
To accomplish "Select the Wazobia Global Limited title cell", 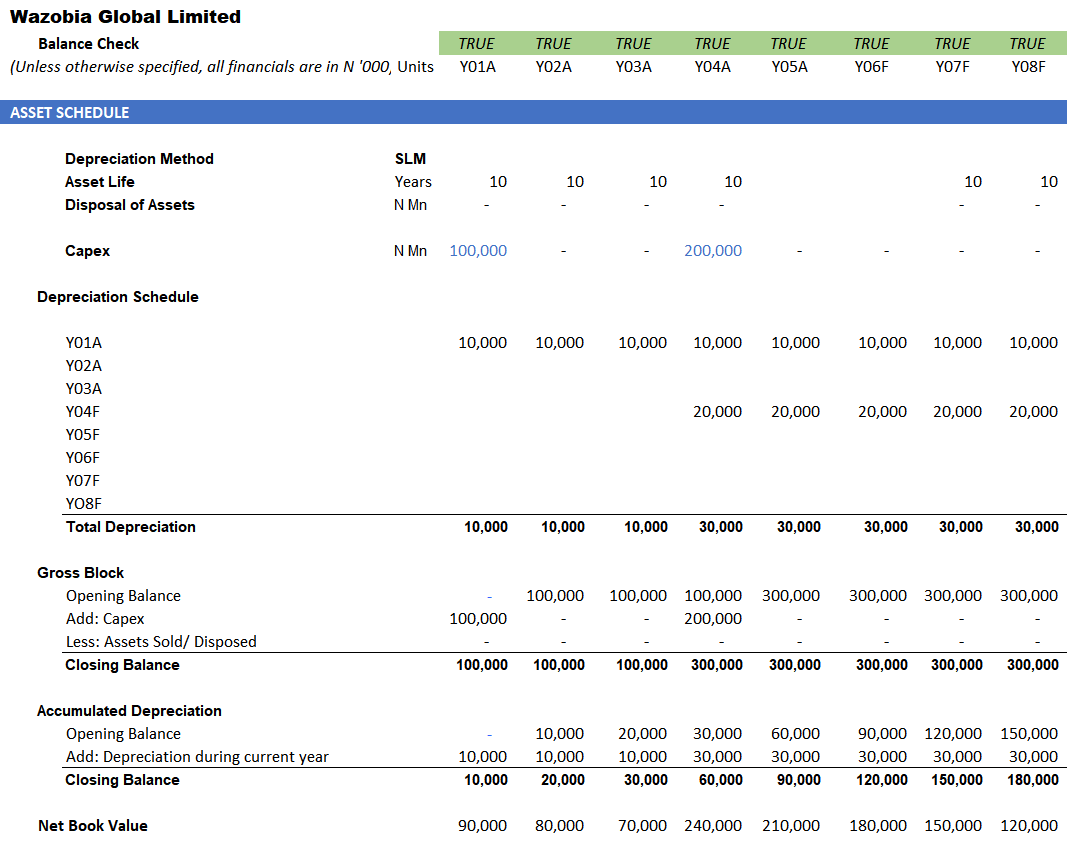I will coord(125,16).
